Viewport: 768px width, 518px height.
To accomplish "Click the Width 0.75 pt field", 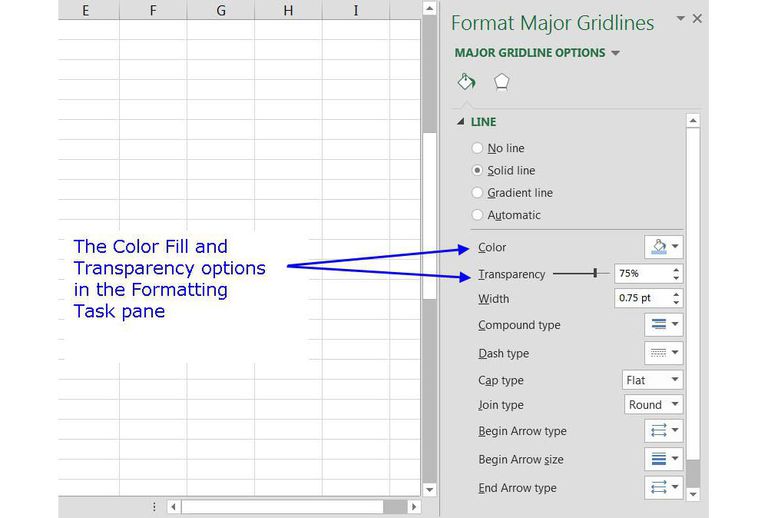I will point(643,298).
